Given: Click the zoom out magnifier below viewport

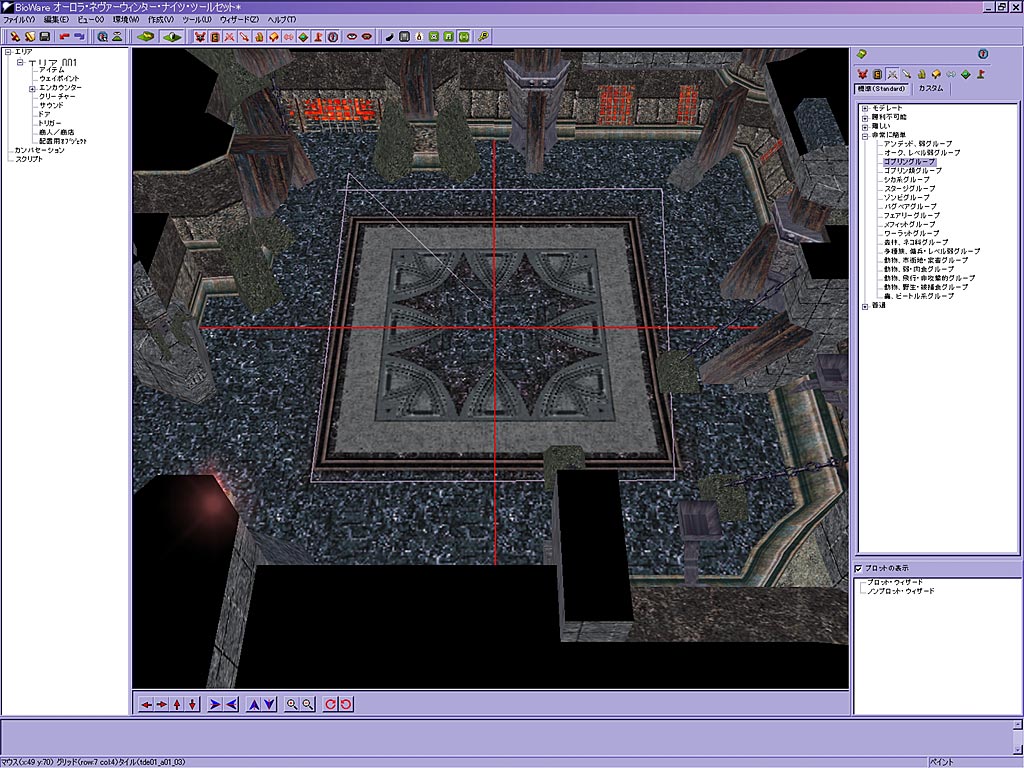Looking at the screenshot, I should 308,704.
